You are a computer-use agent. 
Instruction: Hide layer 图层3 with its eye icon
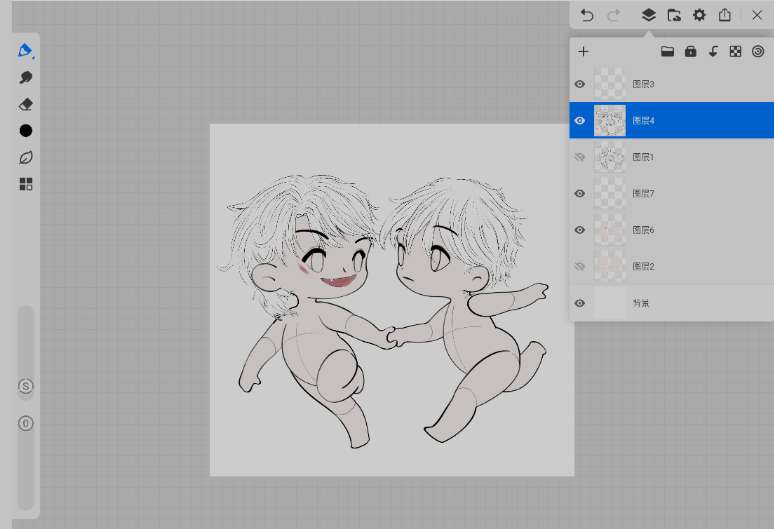[580, 84]
